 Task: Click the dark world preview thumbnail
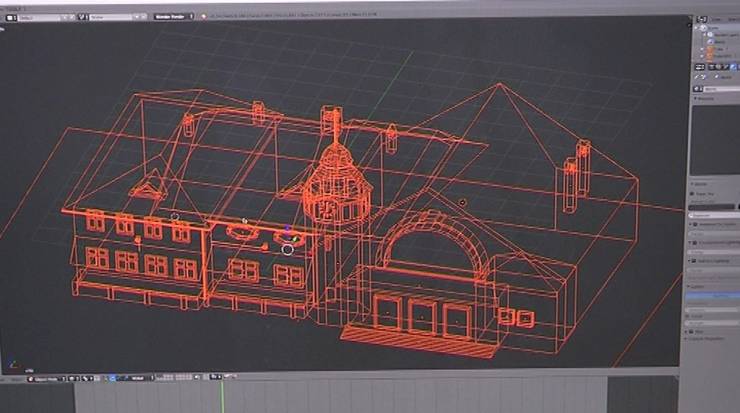[715, 140]
